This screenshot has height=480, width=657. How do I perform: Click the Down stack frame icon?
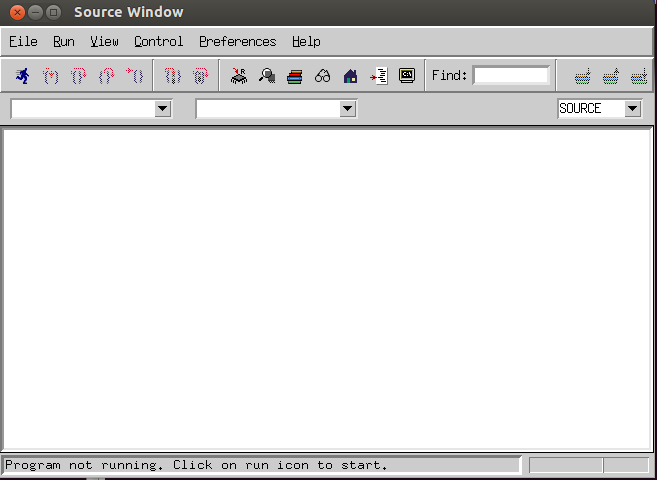coord(583,76)
